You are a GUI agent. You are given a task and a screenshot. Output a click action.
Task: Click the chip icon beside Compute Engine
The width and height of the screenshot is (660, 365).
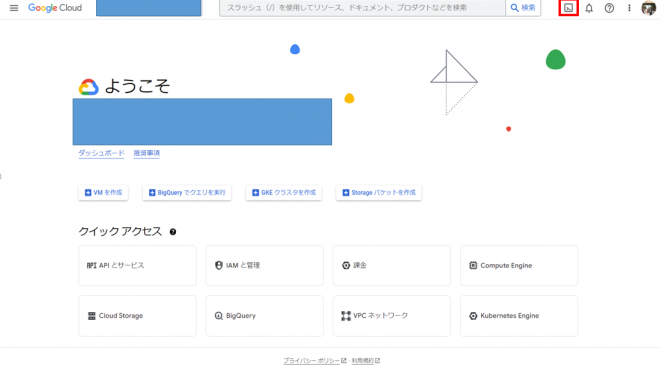click(473, 266)
